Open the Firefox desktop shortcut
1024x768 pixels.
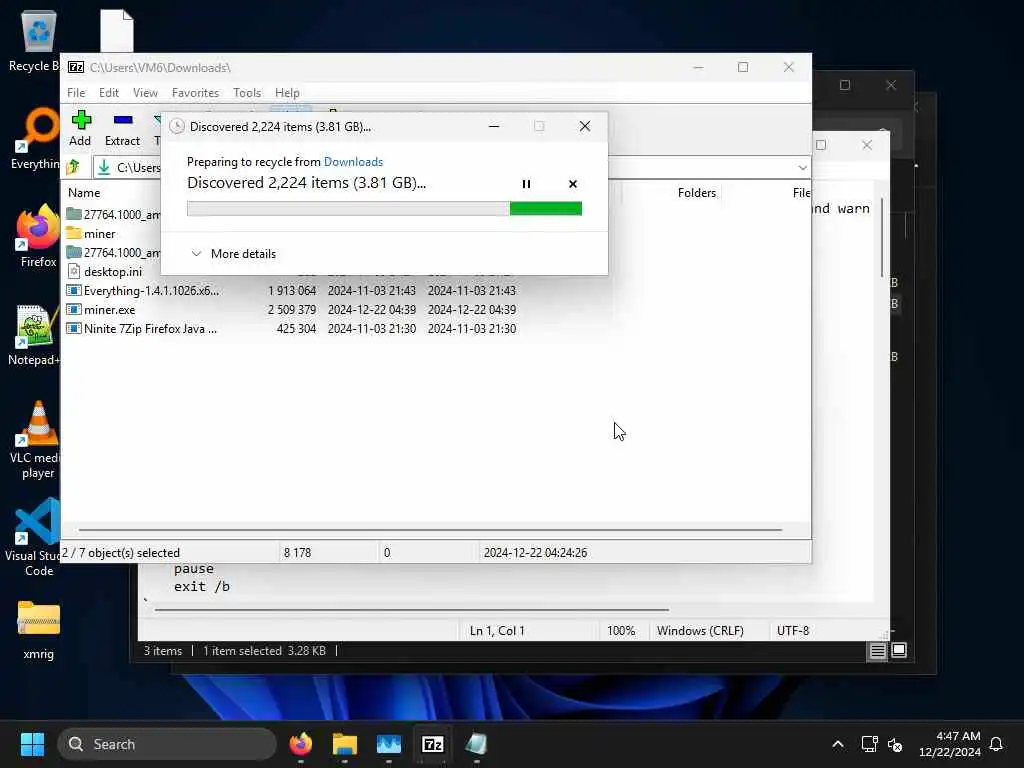click(38, 236)
